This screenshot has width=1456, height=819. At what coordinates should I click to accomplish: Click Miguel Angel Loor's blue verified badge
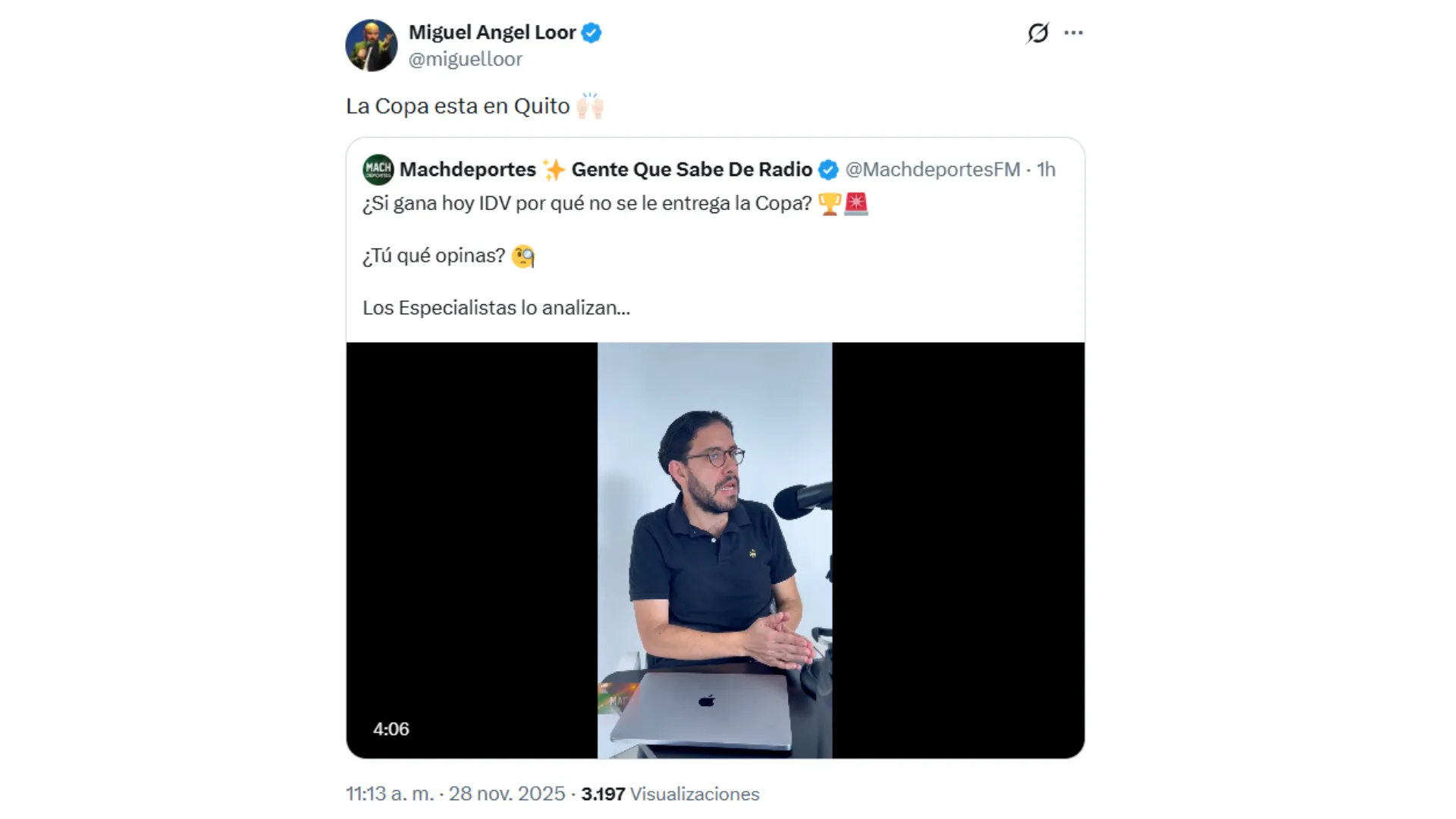click(591, 33)
